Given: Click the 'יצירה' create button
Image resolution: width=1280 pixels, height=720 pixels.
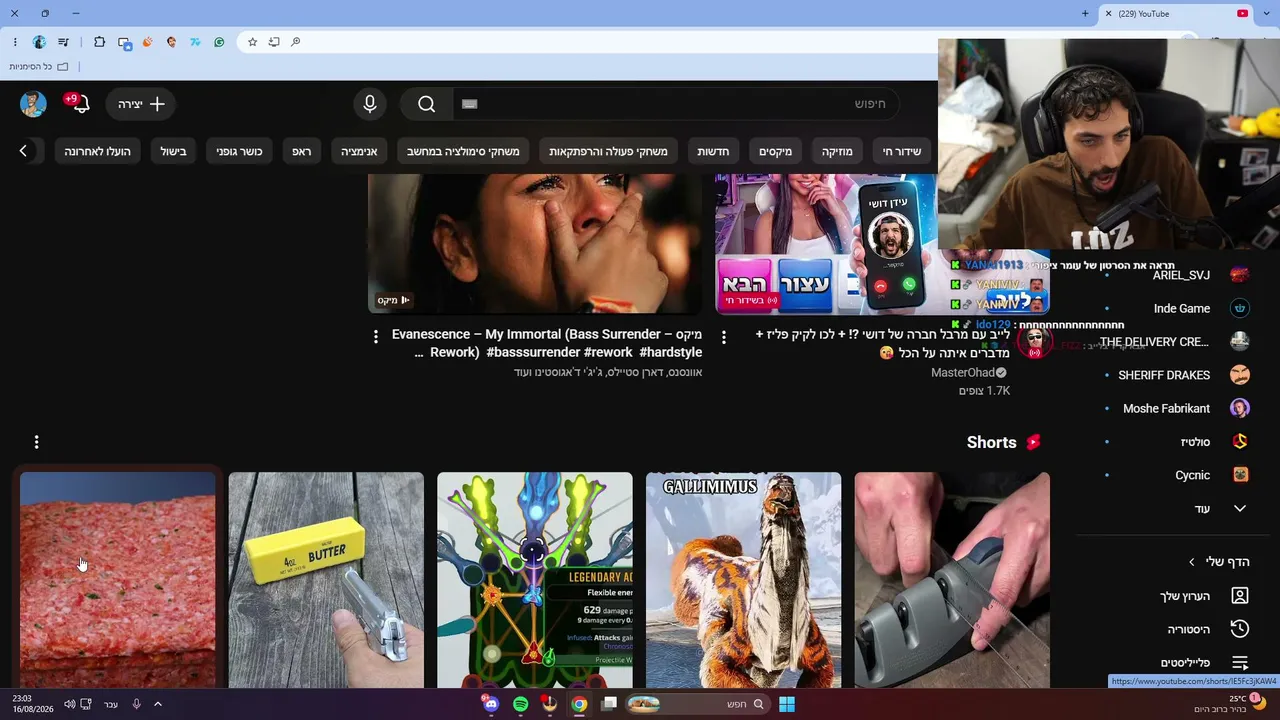Looking at the screenshot, I should (x=141, y=104).
